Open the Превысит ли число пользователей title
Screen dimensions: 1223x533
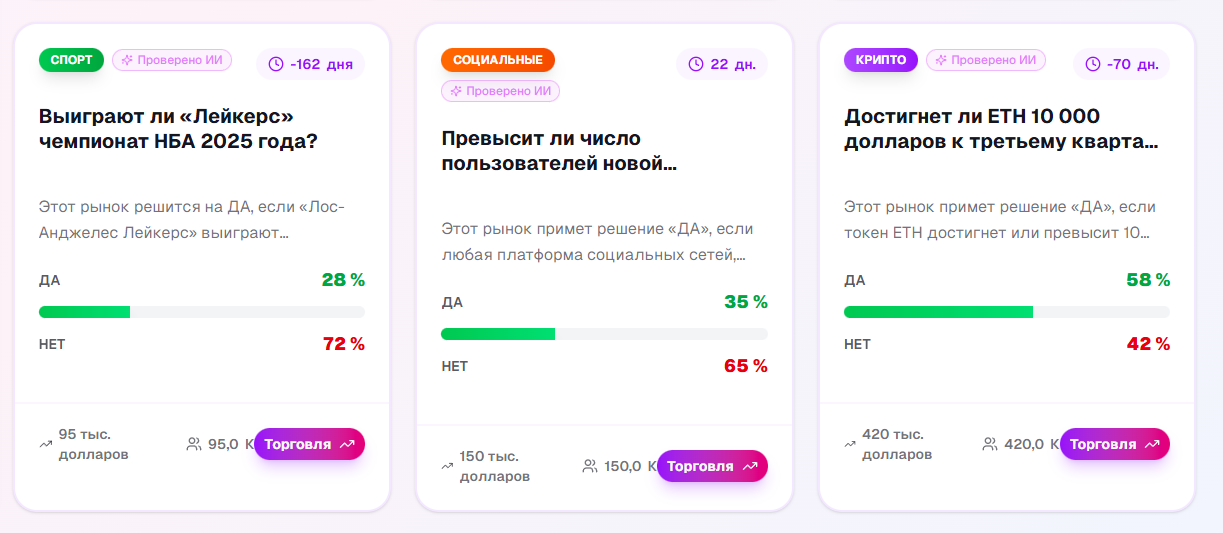(x=559, y=151)
